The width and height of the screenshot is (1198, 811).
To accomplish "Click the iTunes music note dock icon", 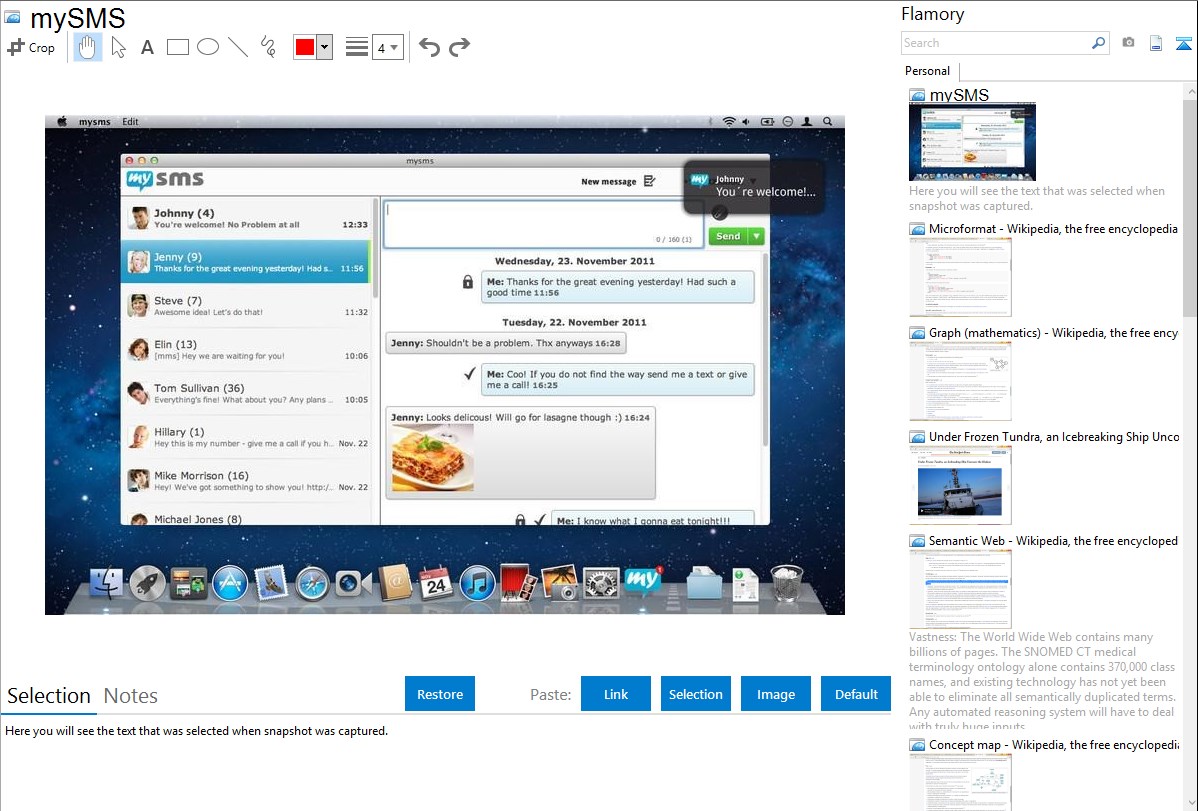I will tap(478, 584).
